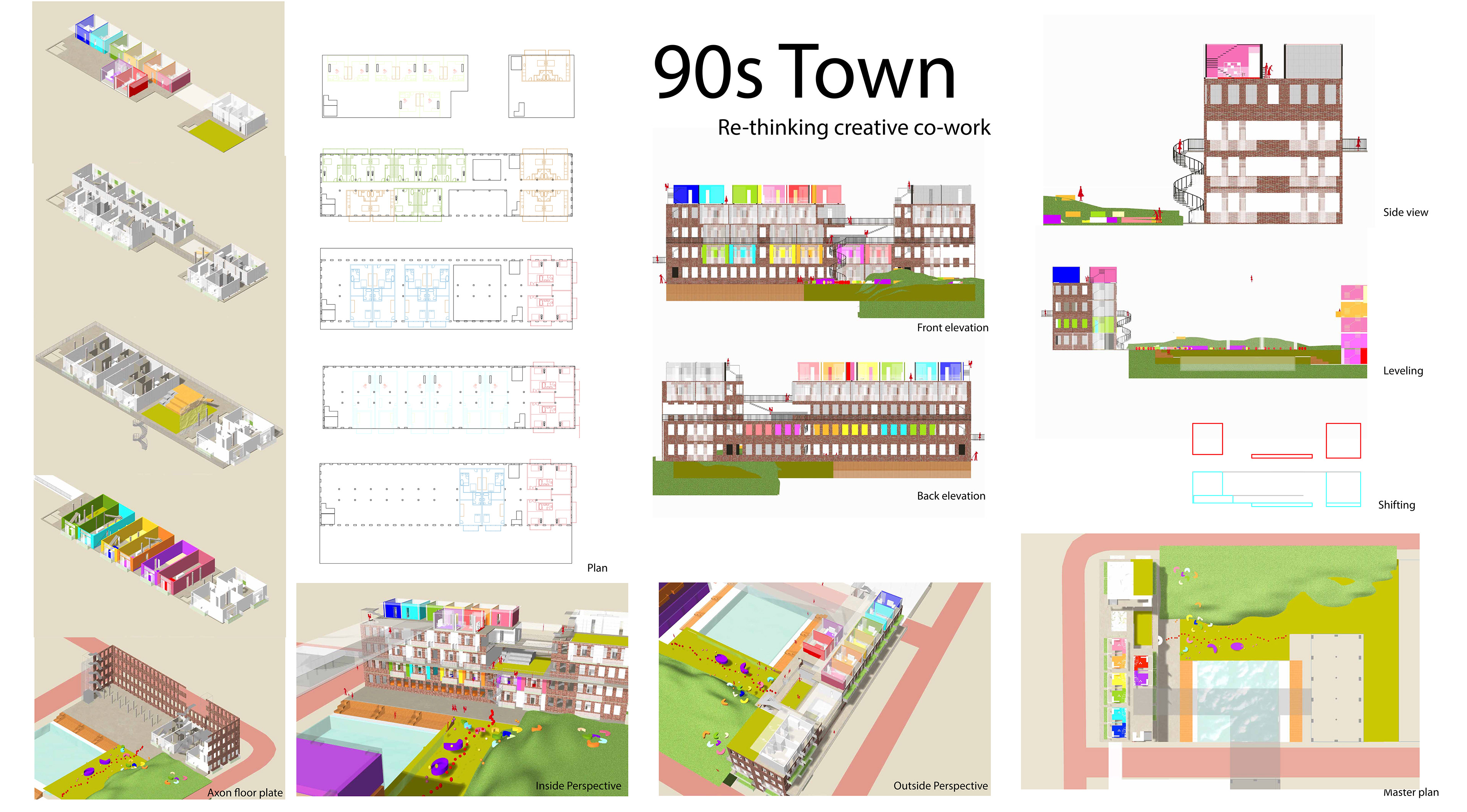
Task: Select the bottom floor plan
Action: (x=448, y=511)
